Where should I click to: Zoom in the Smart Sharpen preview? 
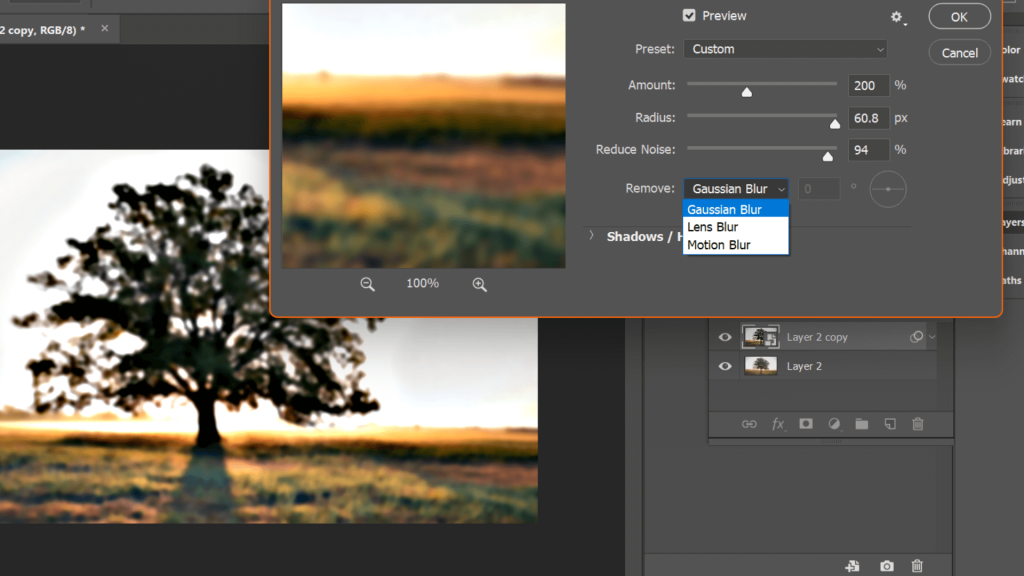click(x=479, y=284)
